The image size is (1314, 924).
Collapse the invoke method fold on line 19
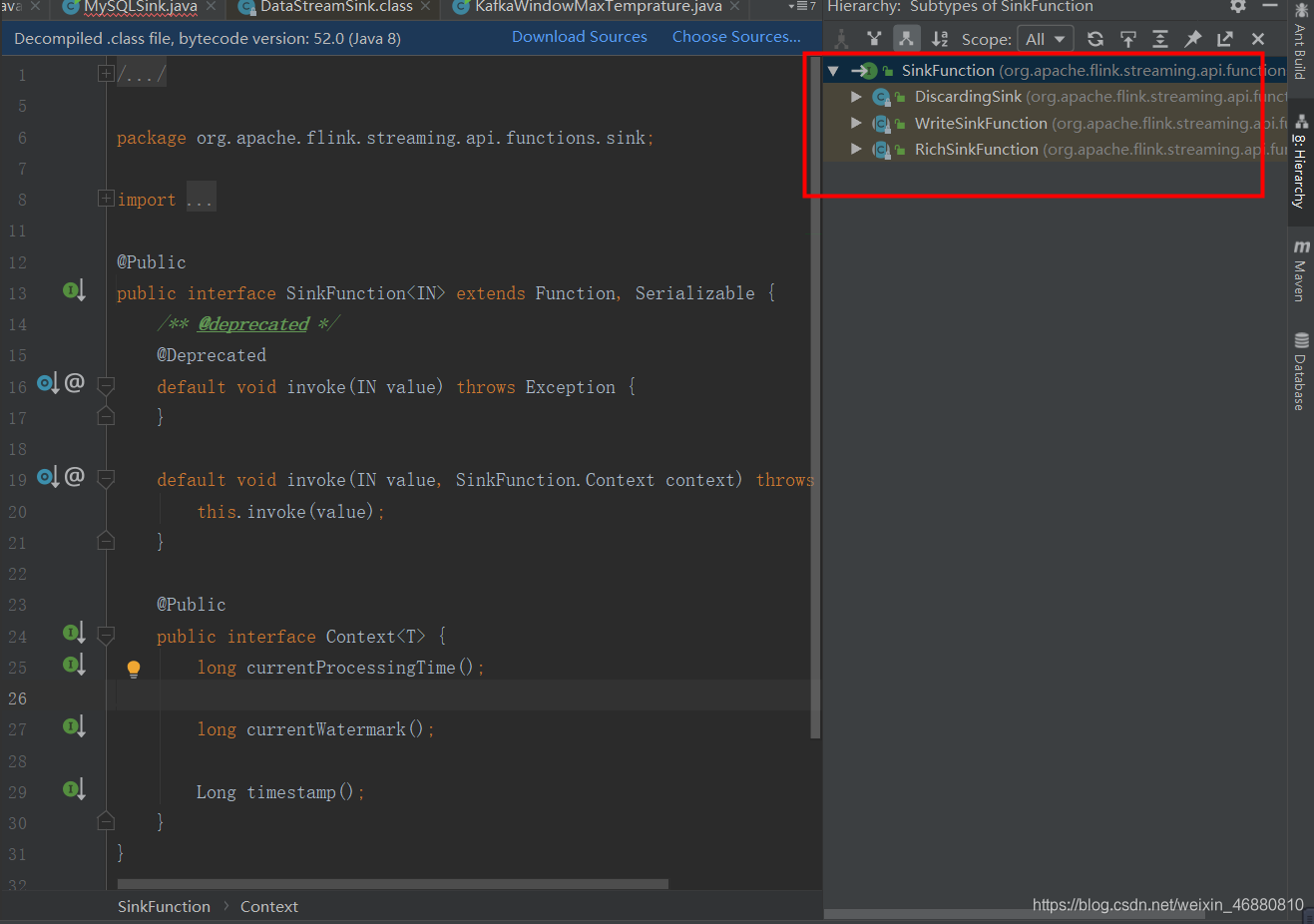click(106, 479)
